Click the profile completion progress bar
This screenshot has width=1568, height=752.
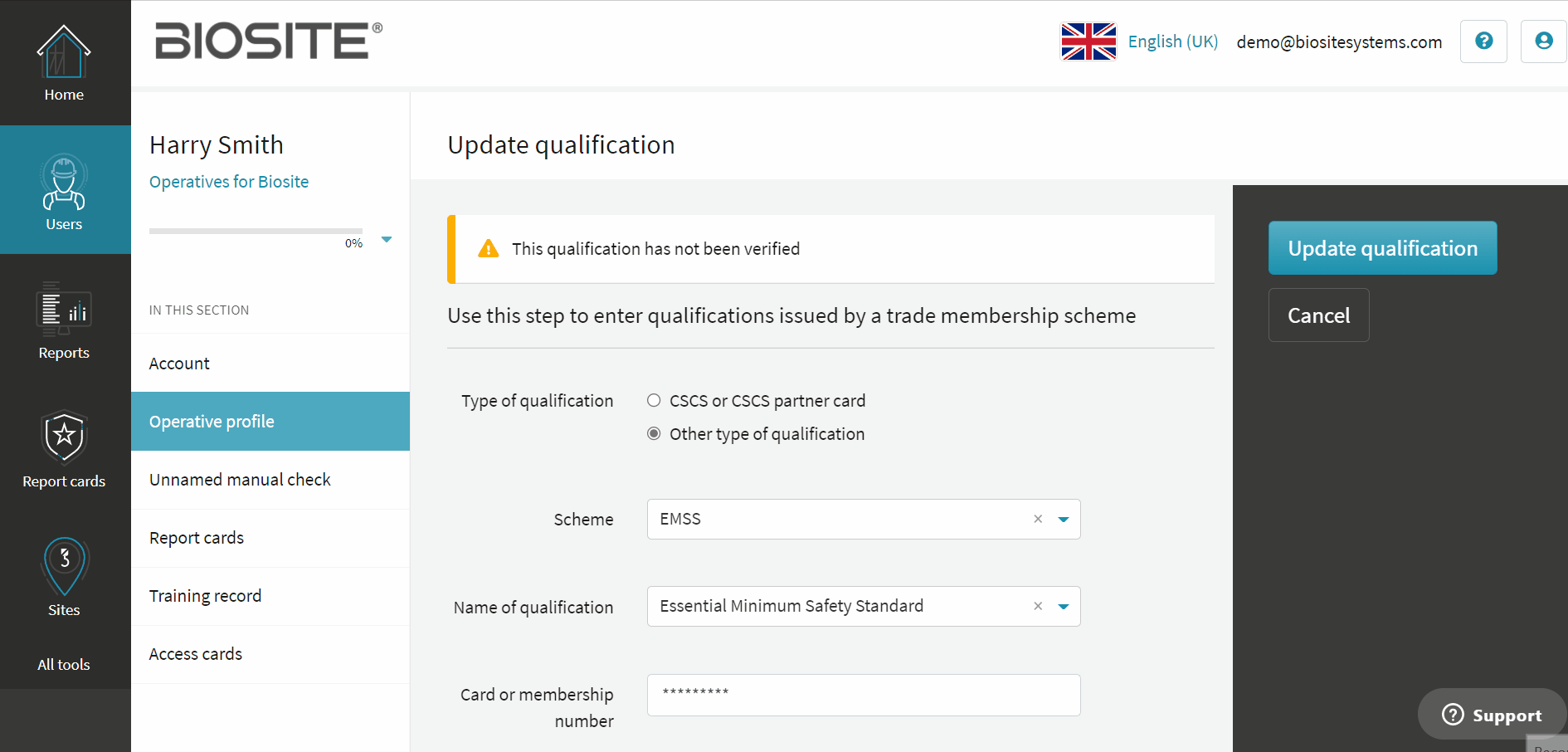click(256, 231)
